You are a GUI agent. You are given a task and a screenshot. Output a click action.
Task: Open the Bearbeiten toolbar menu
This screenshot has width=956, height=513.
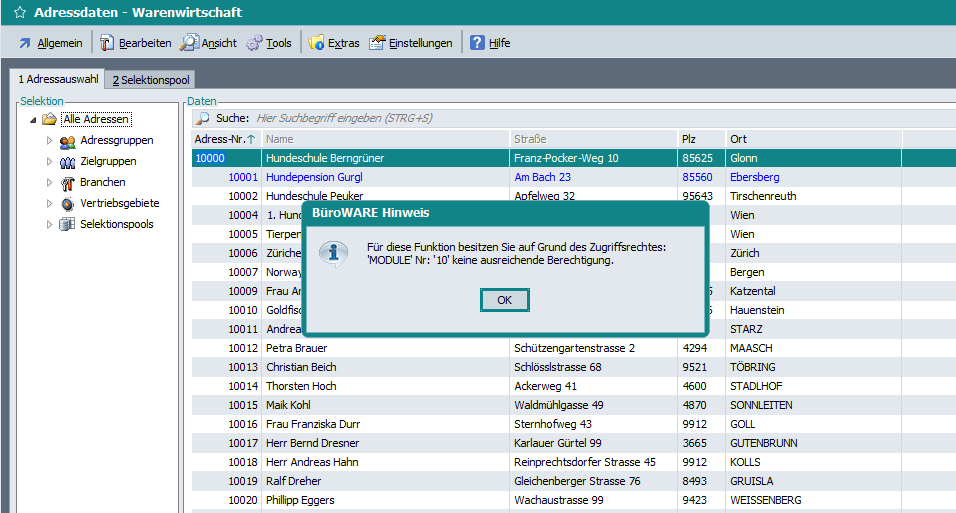[135, 43]
